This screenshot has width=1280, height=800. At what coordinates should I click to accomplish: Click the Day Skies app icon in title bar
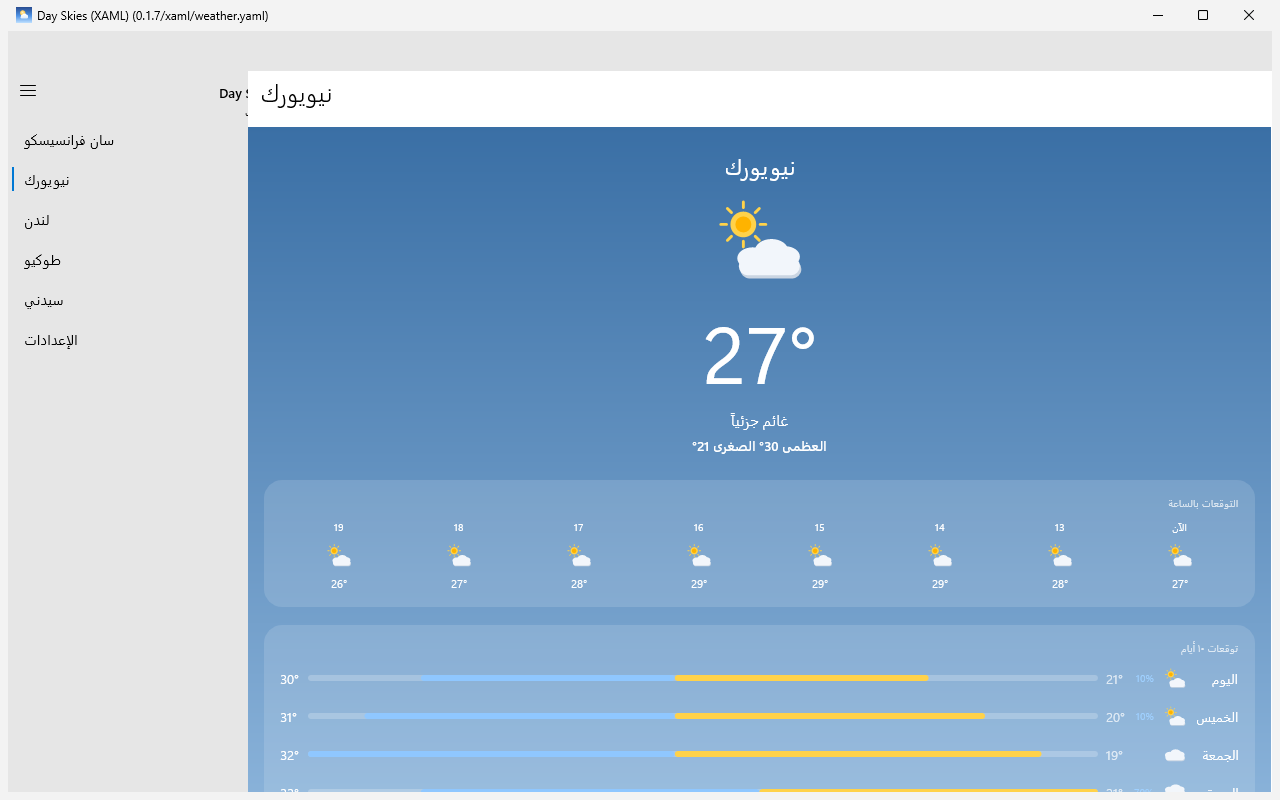(24, 15)
